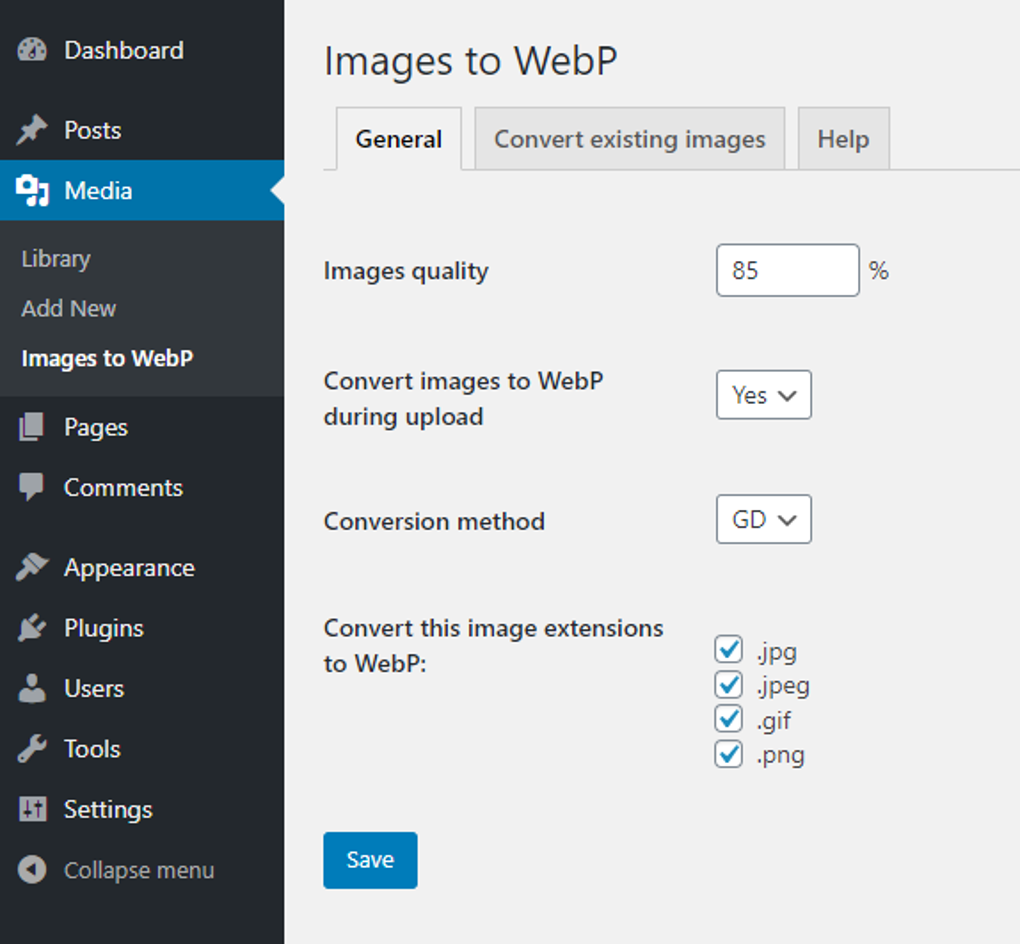1020x944 pixels.
Task: Open the Conversion method dropdown
Action: [763, 520]
